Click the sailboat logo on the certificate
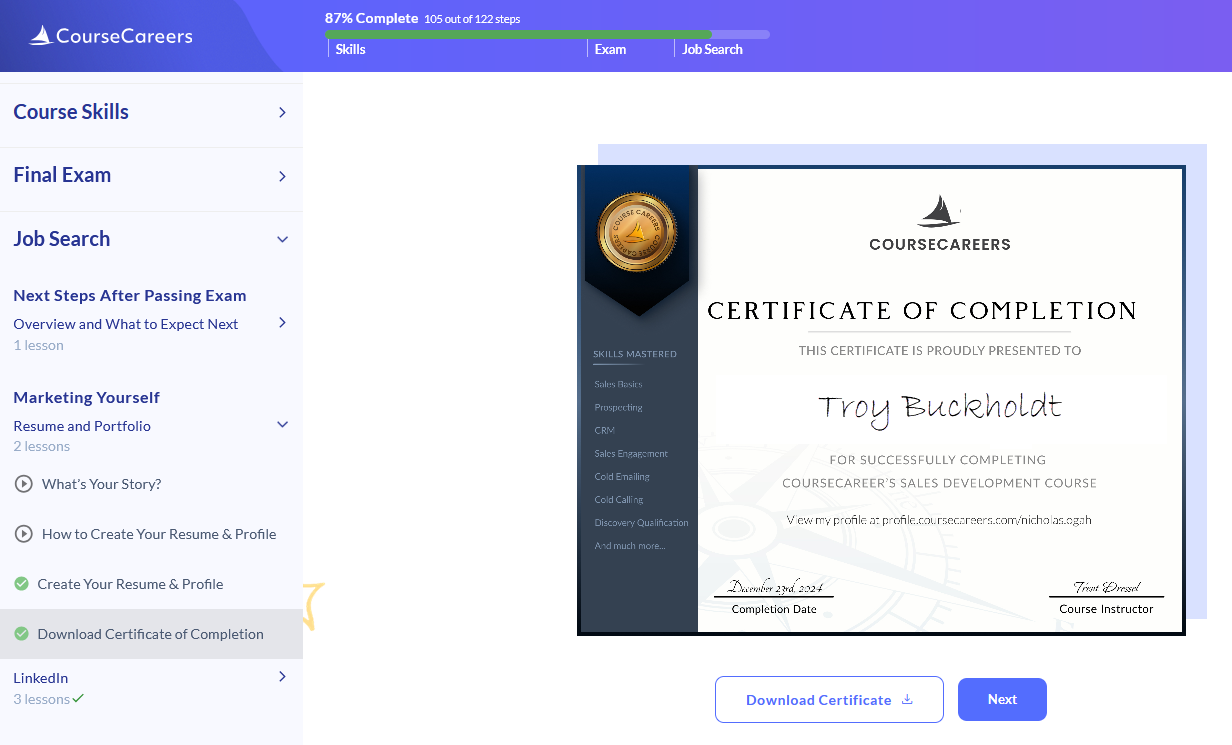Viewport: 1232px width, 745px height. click(939, 211)
